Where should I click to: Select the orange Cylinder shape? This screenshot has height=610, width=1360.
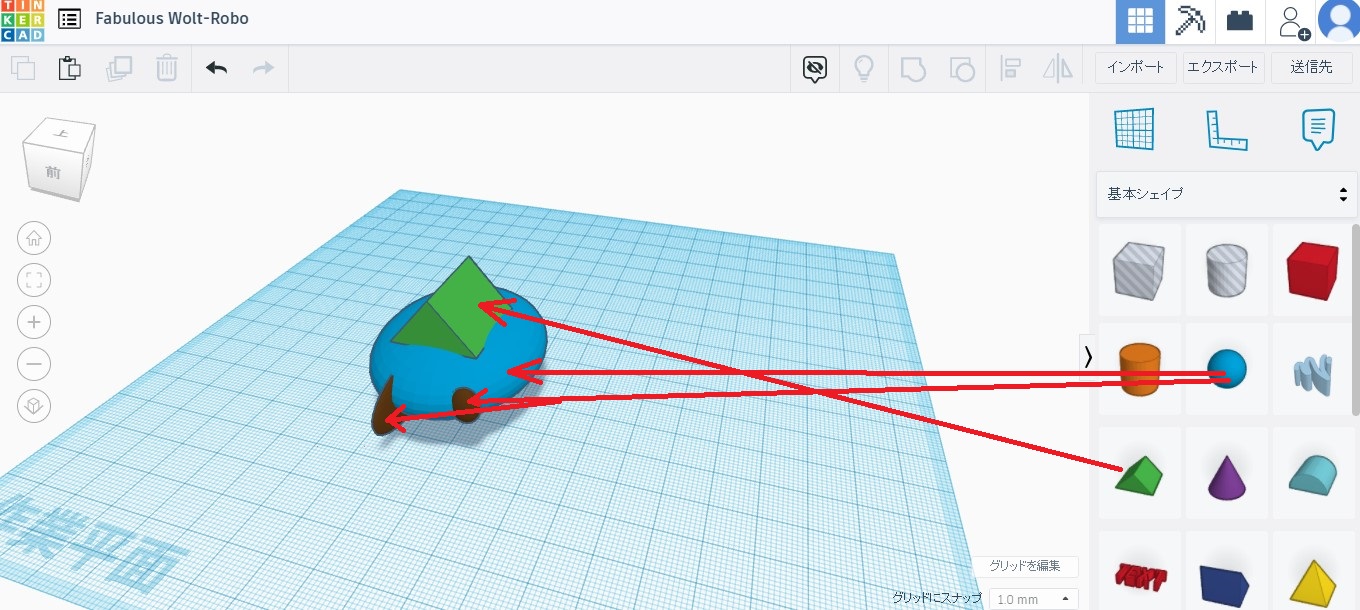1140,368
